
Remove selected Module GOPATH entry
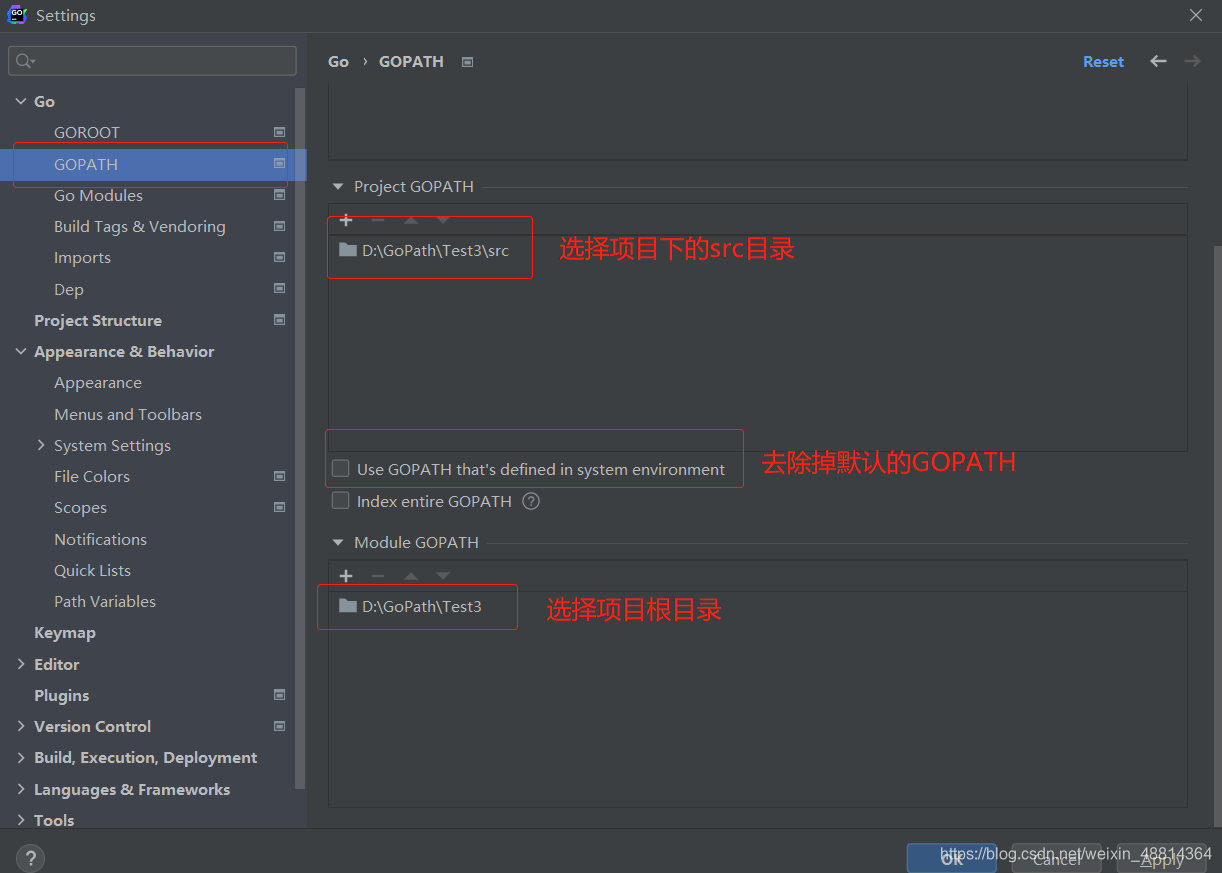click(x=378, y=576)
